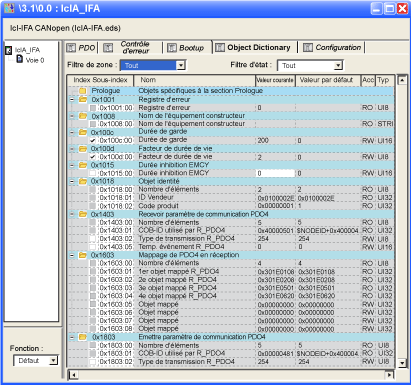The height and width of the screenshot is (385, 411).
Task: Collapse the 0x100d Facteur de durée group
Action: tap(72, 149)
